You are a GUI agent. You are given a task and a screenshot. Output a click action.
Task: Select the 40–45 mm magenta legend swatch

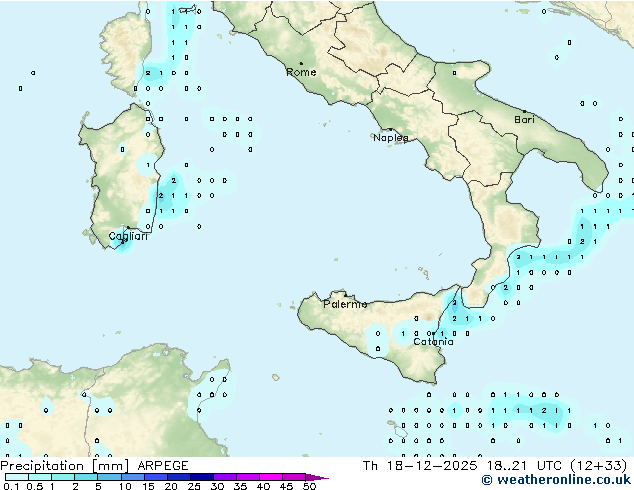pyautogui.click(x=271, y=477)
